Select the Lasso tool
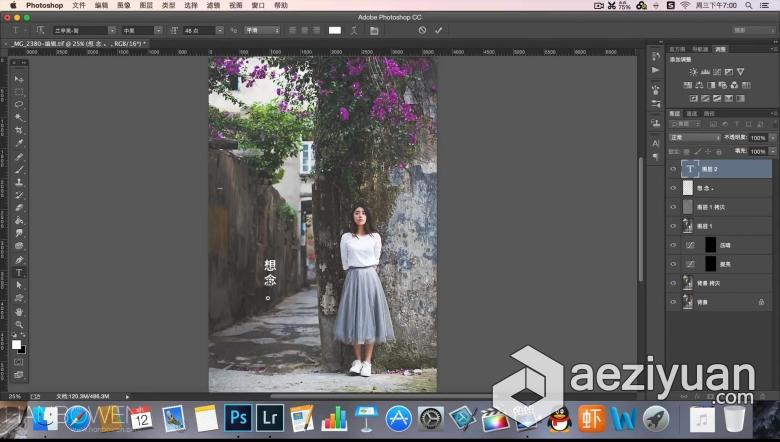Screen dimensions: 780x442 point(19,104)
